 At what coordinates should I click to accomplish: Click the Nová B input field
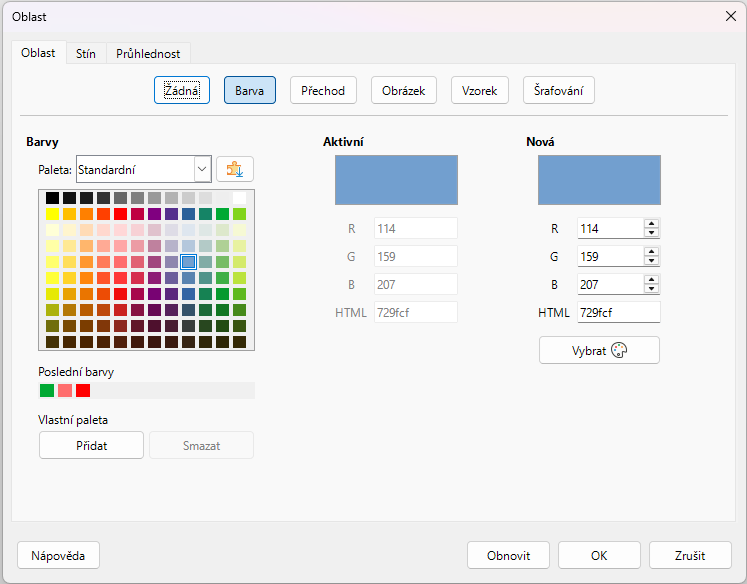pos(611,285)
